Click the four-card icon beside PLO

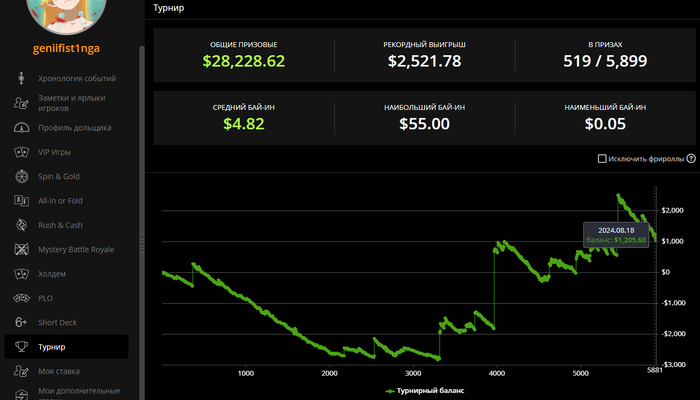[21, 298]
